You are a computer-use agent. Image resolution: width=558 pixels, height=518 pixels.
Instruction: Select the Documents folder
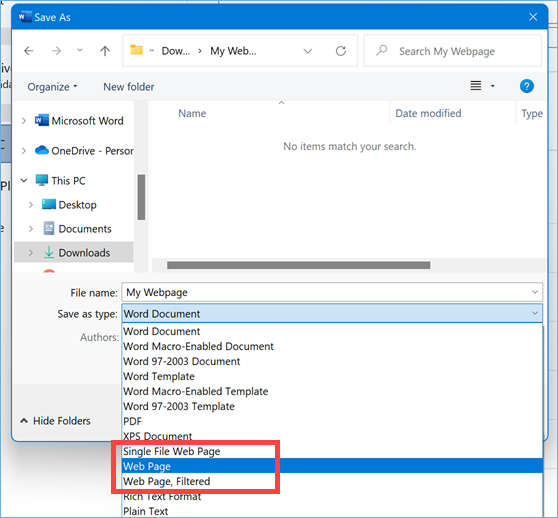tap(77, 228)
